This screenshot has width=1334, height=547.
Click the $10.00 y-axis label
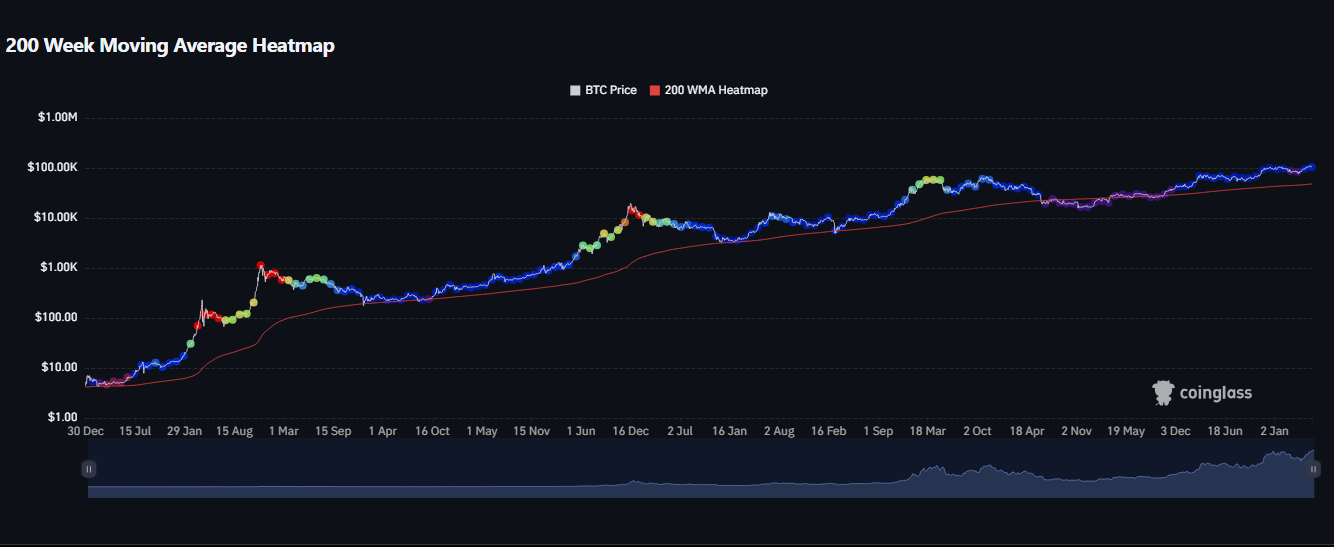[59, 367]
